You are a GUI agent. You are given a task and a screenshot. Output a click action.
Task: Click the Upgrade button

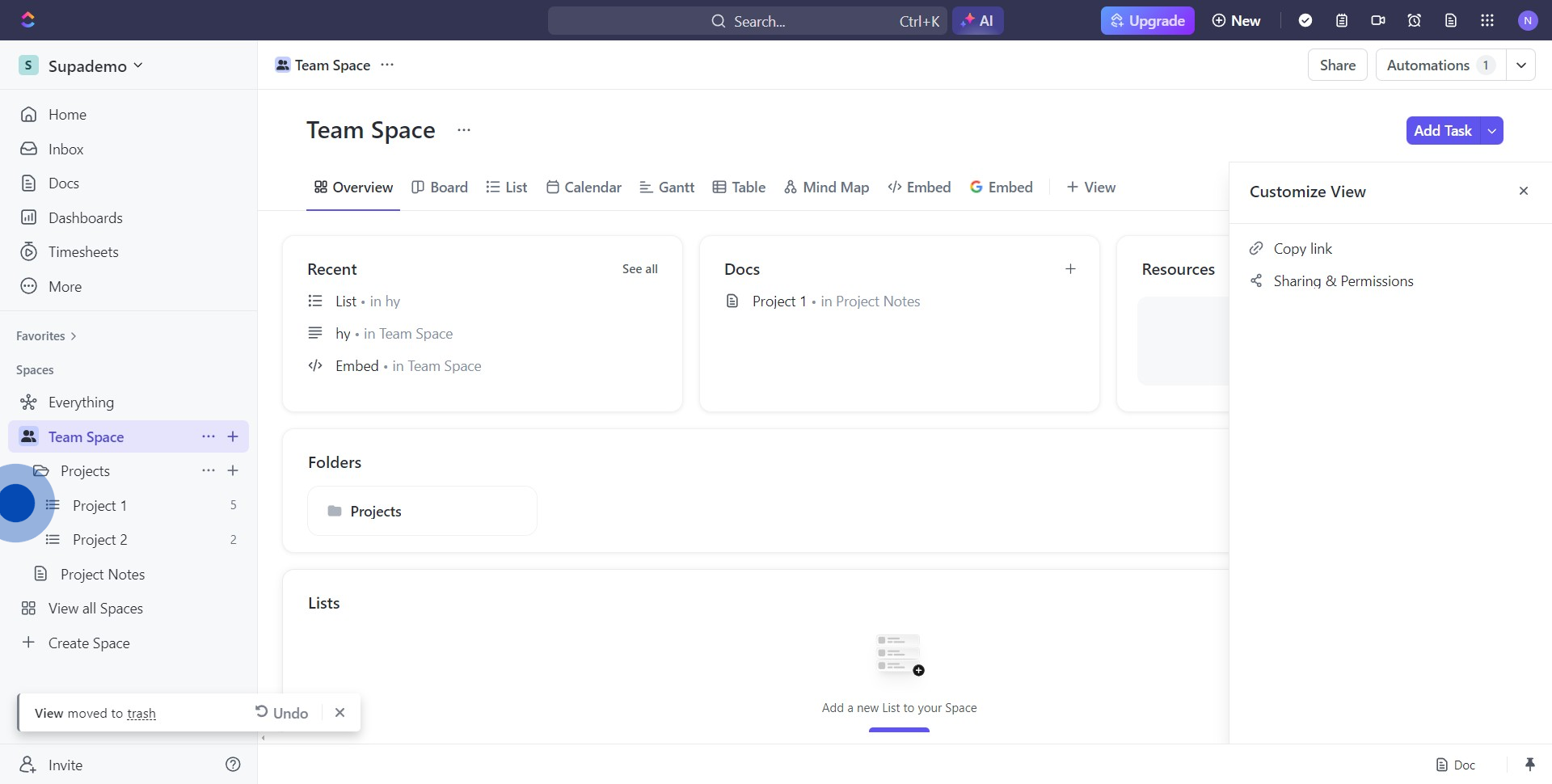(1147, 21)
